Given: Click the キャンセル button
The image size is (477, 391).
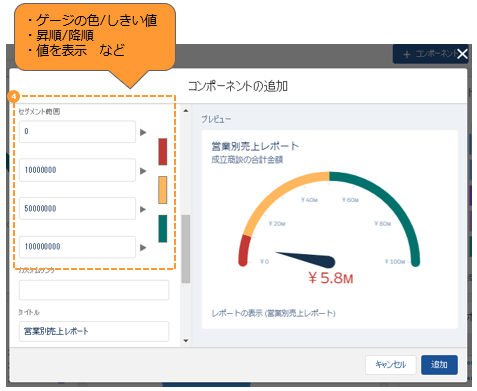Looking at the screenshot, I should (391, 365).
